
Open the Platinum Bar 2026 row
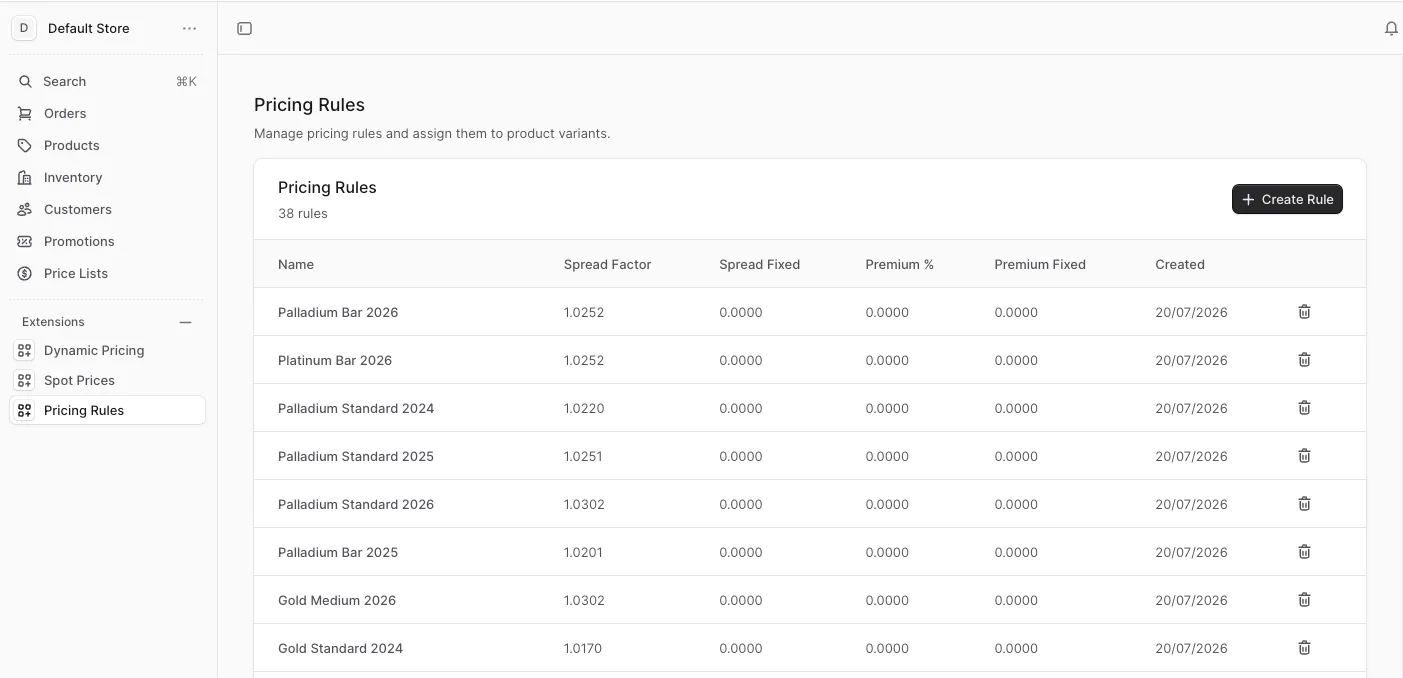(810, 360)
